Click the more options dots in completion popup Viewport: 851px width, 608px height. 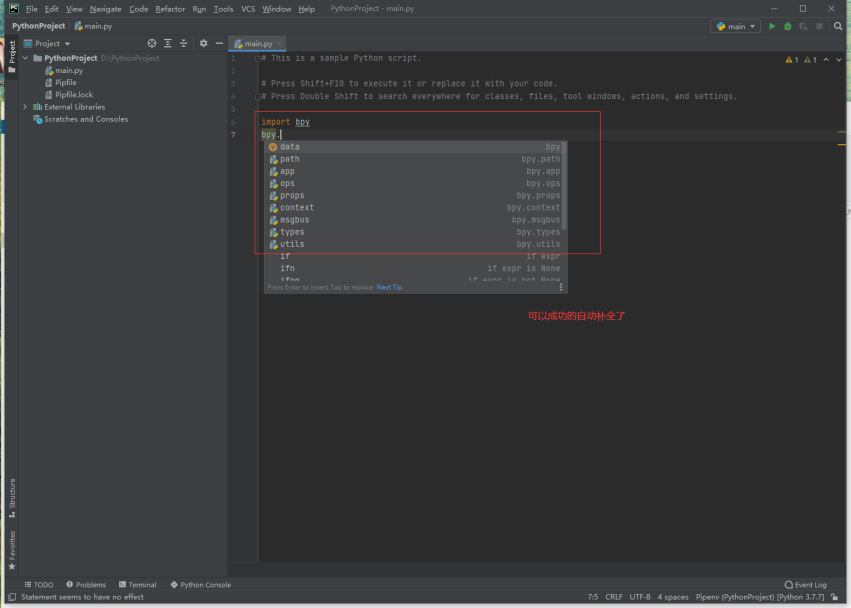click(561, 287)
